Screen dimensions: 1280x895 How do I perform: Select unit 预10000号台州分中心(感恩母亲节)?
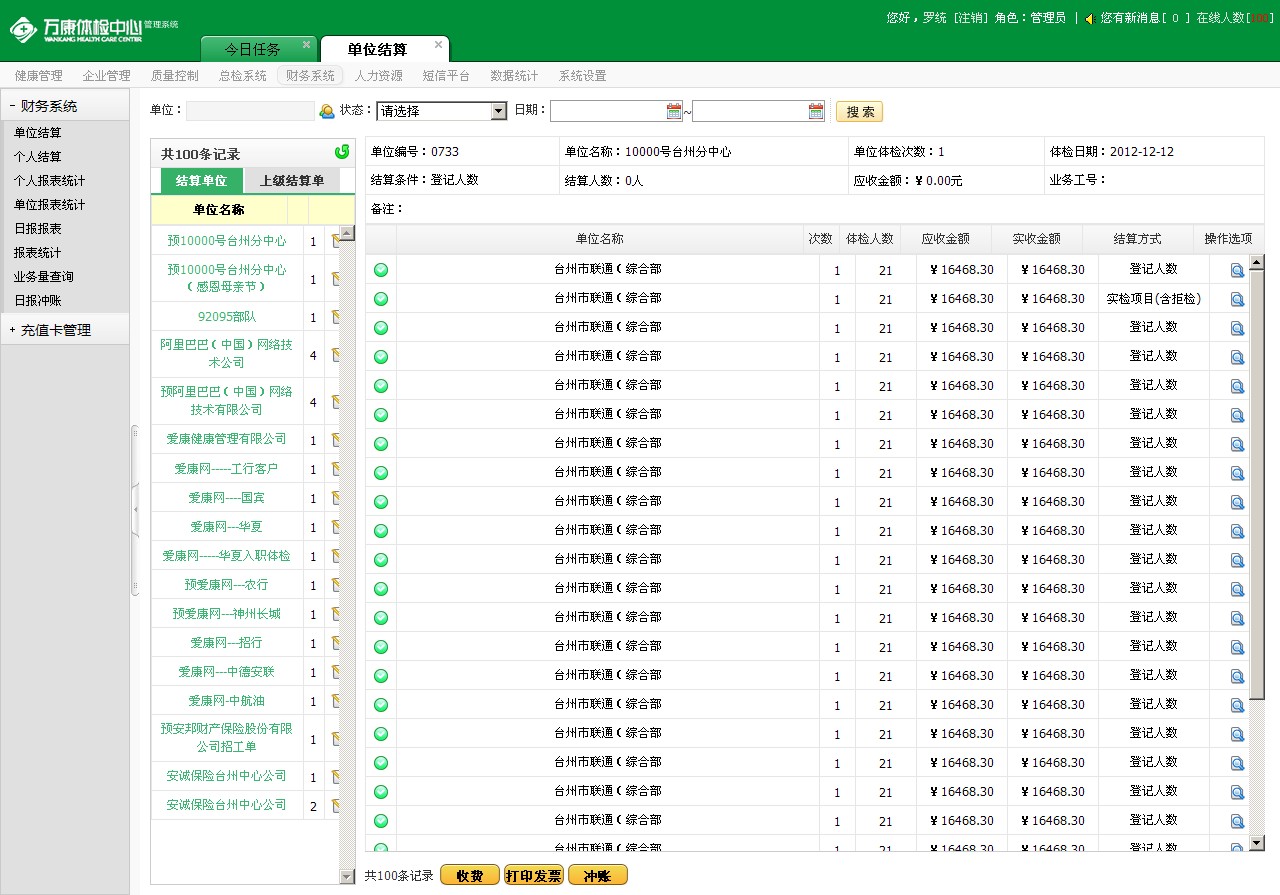pos(227,279)
